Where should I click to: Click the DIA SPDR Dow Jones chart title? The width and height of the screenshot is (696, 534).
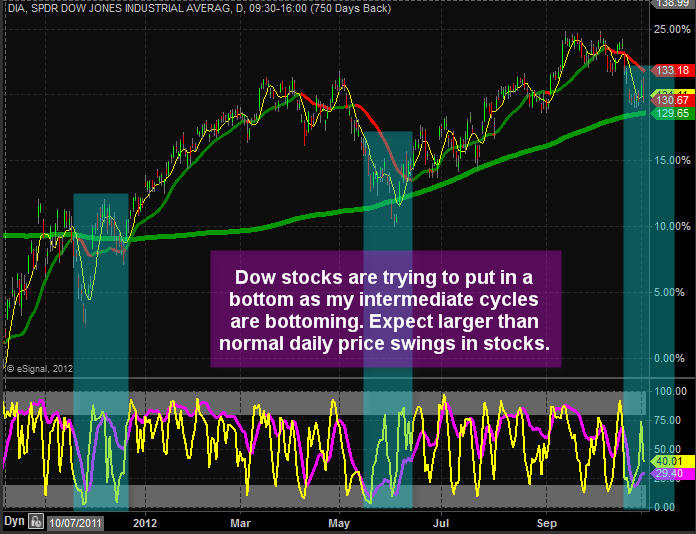click(x=199, y=8)
